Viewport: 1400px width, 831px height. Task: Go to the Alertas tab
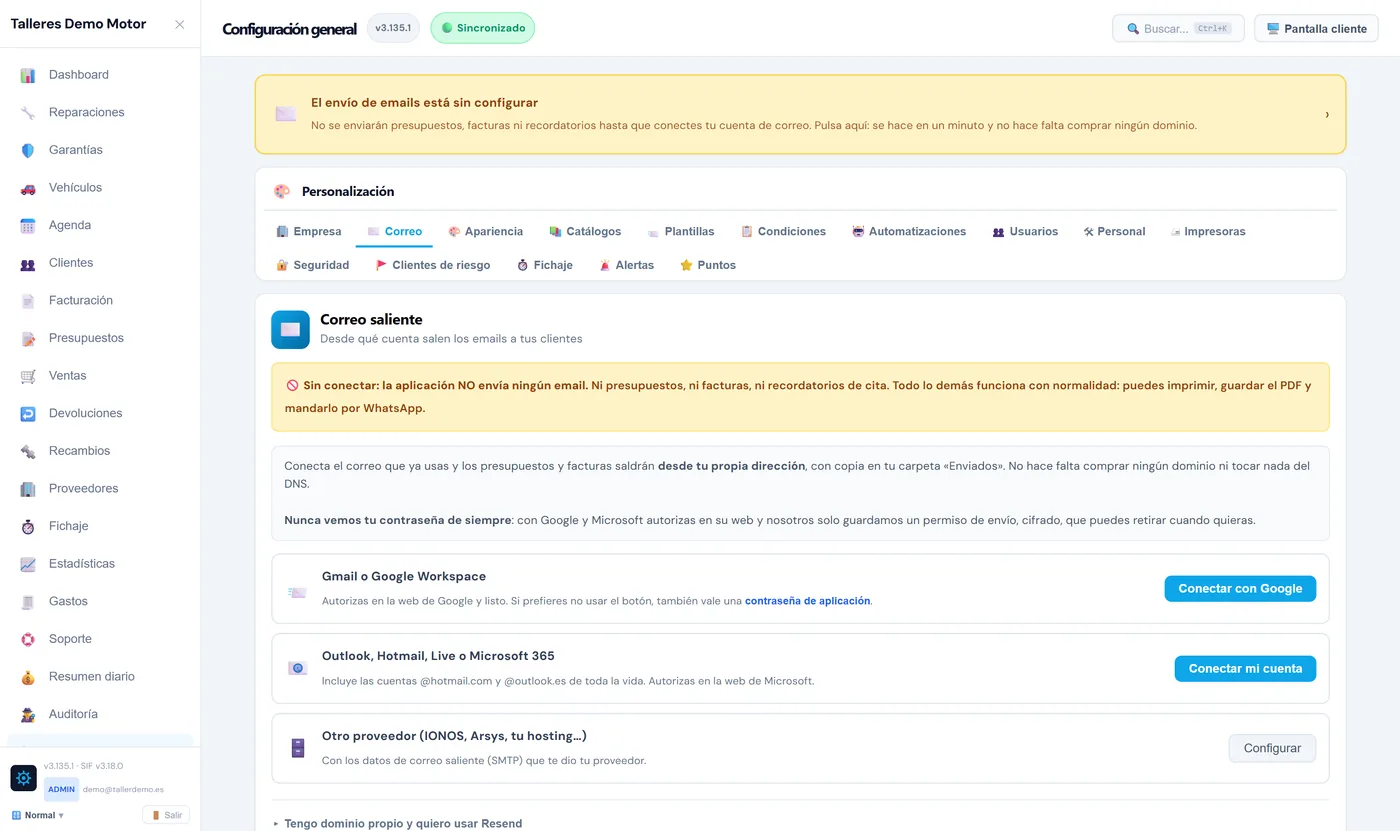coord(626,266)
